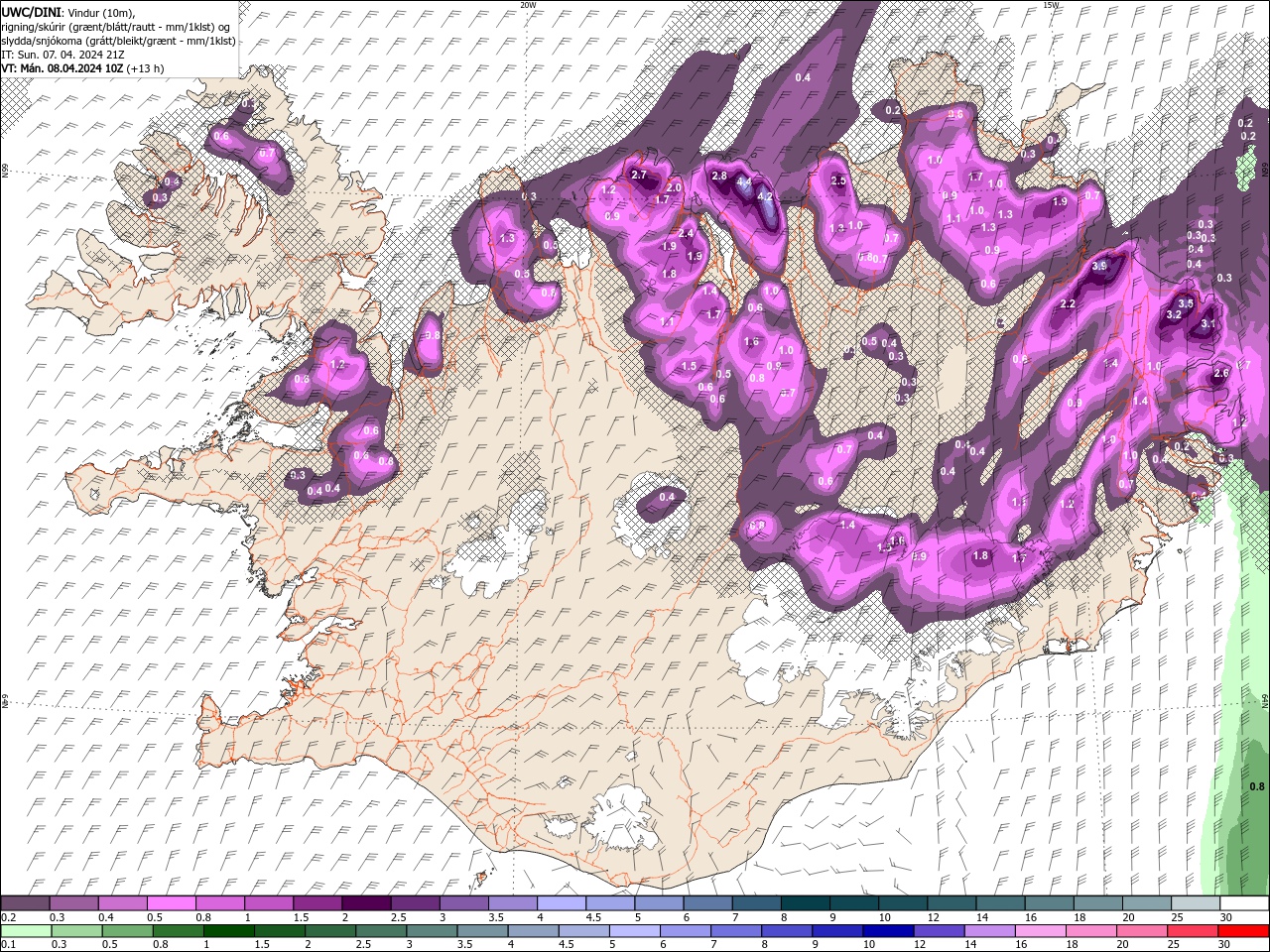Click the top legend row swatch labeled 25
The height and width of the screenshot is (952, 1270).
point(1195,902)
